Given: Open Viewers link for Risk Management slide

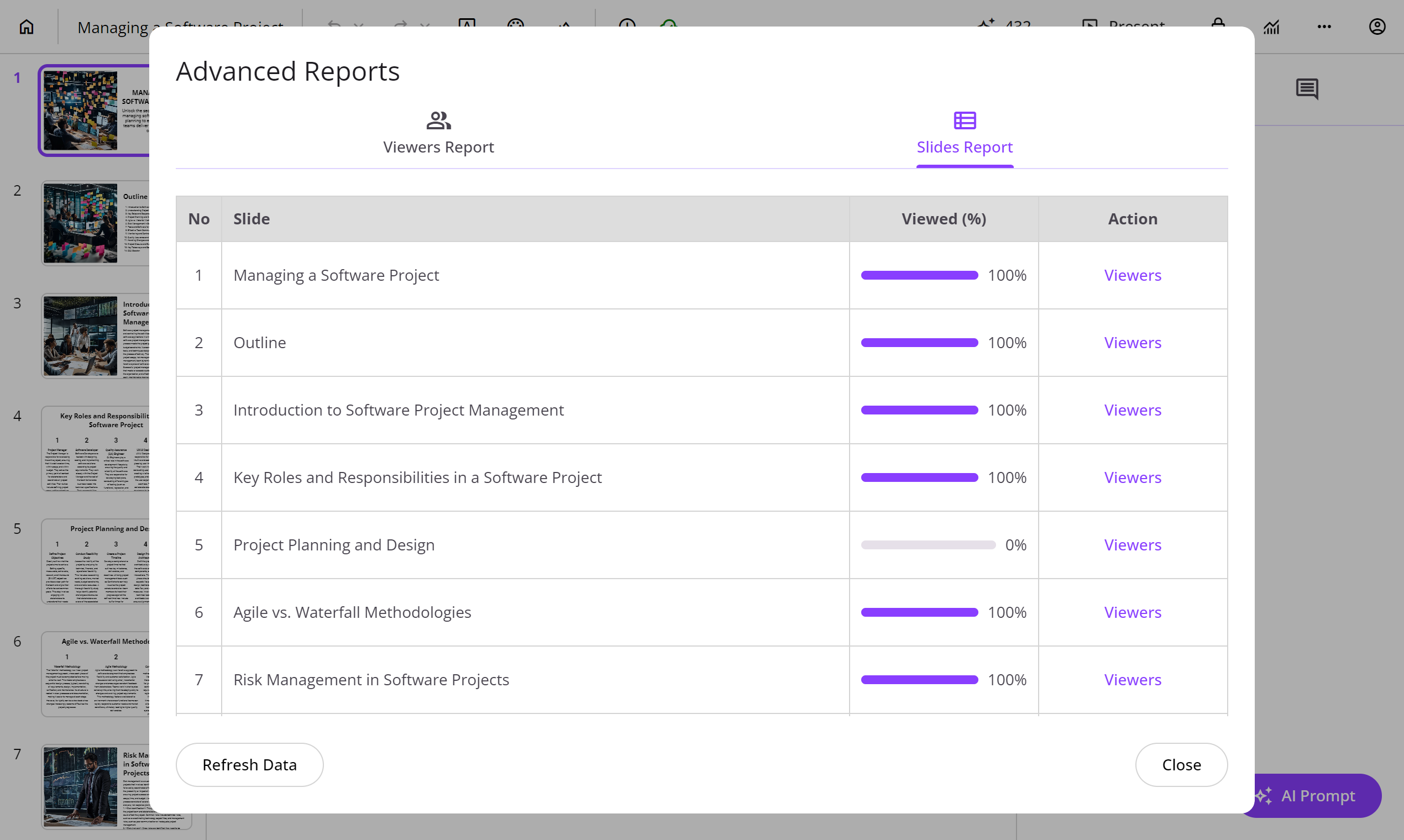Looking at the screenshot, I should tap(1132, 679).
